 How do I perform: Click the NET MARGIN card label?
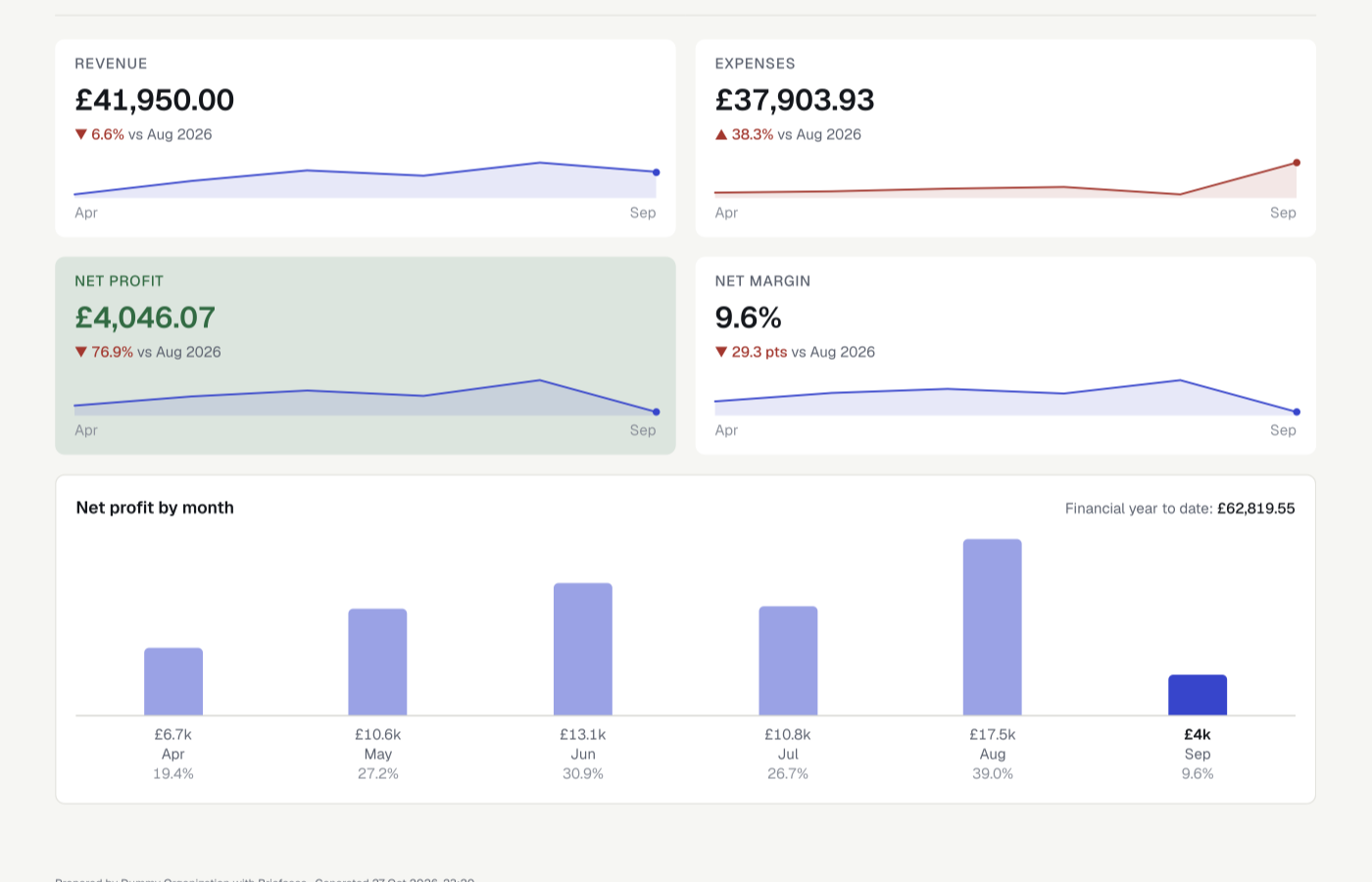[762, 281]
